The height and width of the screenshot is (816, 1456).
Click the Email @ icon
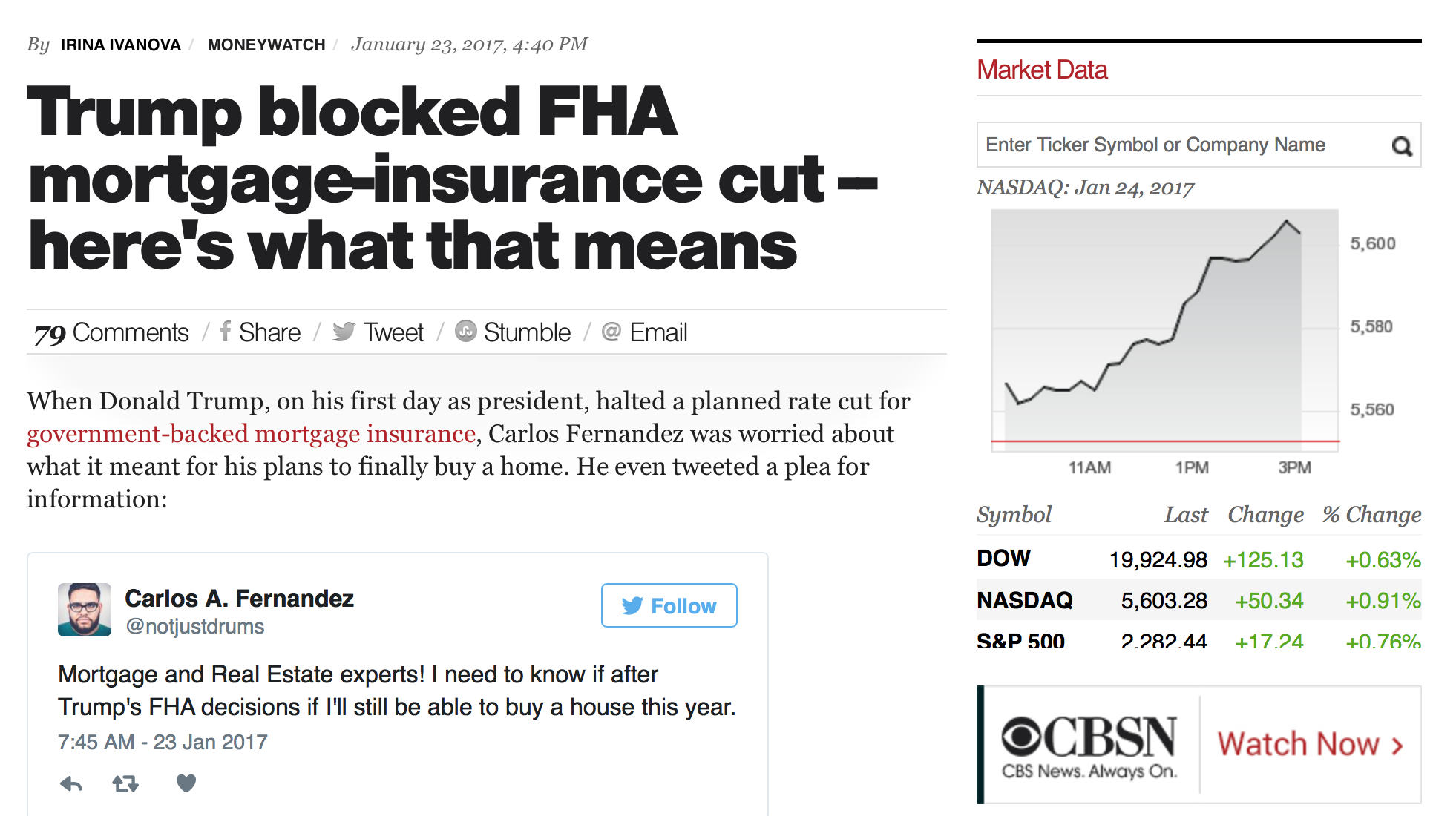(x=611, y=332)
